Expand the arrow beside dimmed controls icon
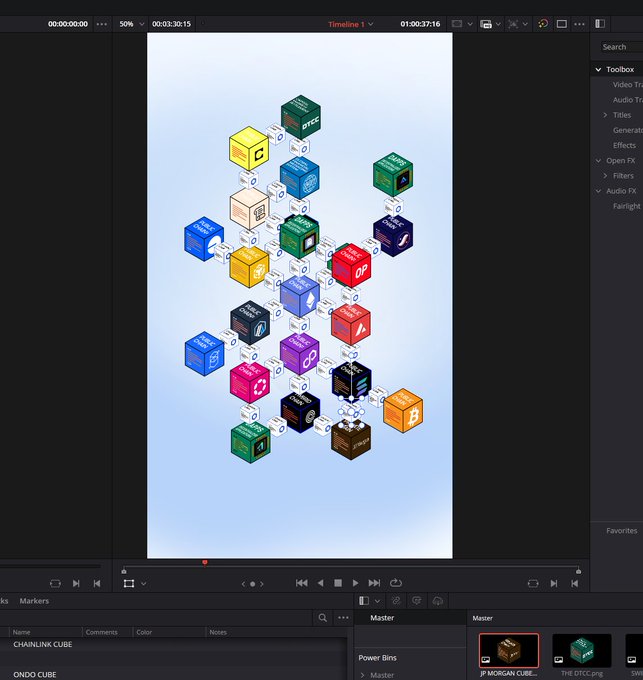 tap(525, 24)
